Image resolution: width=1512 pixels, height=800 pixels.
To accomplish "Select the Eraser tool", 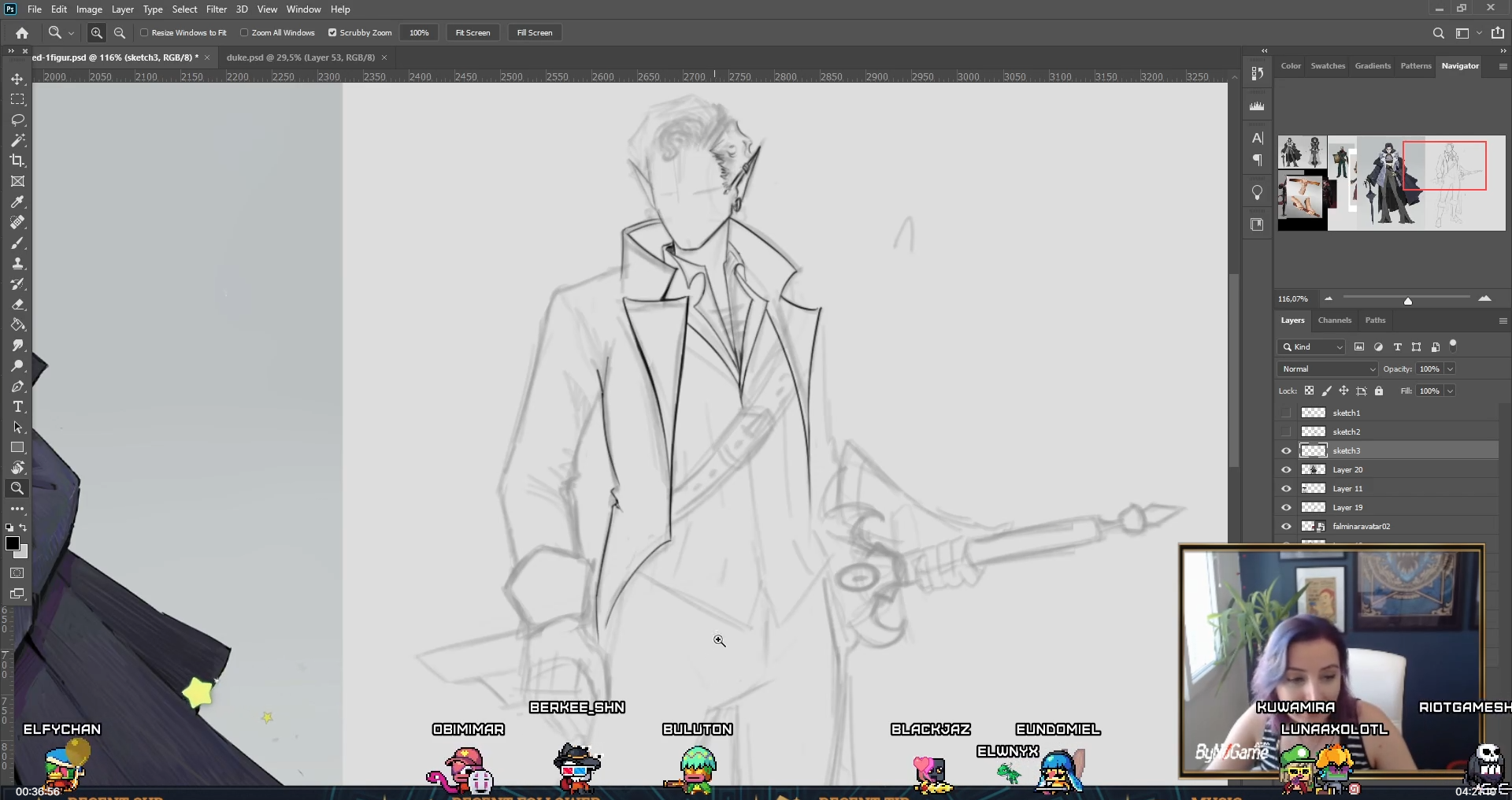I will tap(17, 304).
